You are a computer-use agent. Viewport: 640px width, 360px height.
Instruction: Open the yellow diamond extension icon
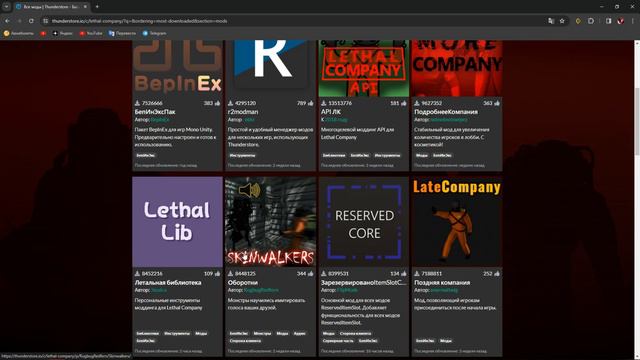[578, 21]
